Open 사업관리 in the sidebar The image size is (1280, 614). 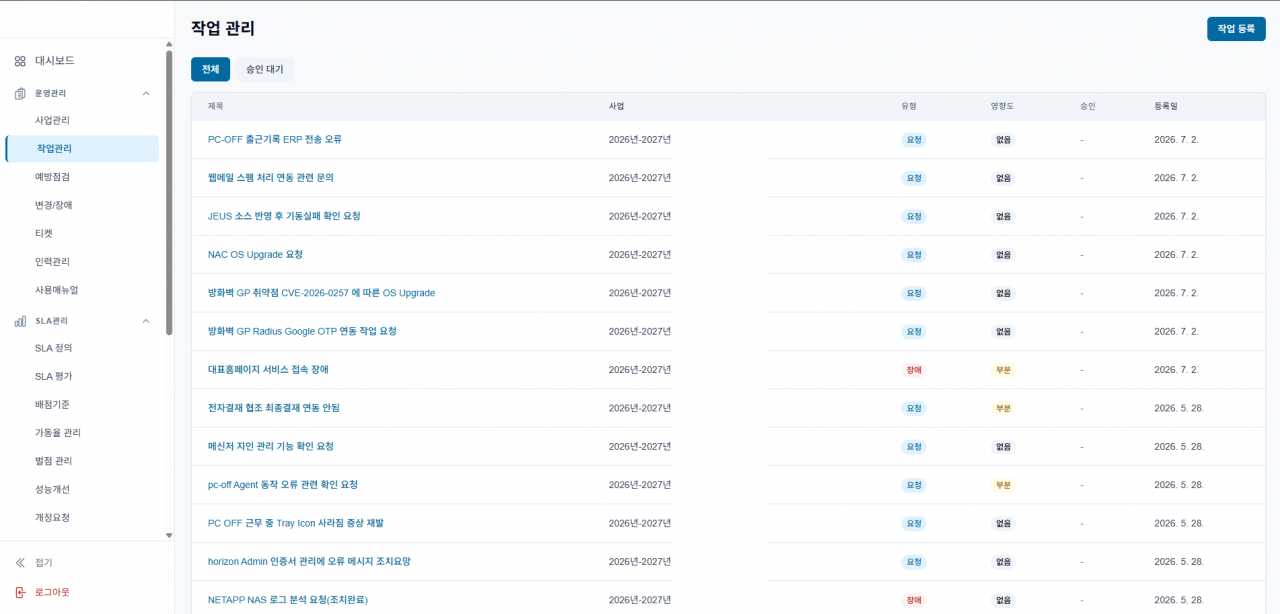(52, 120)
